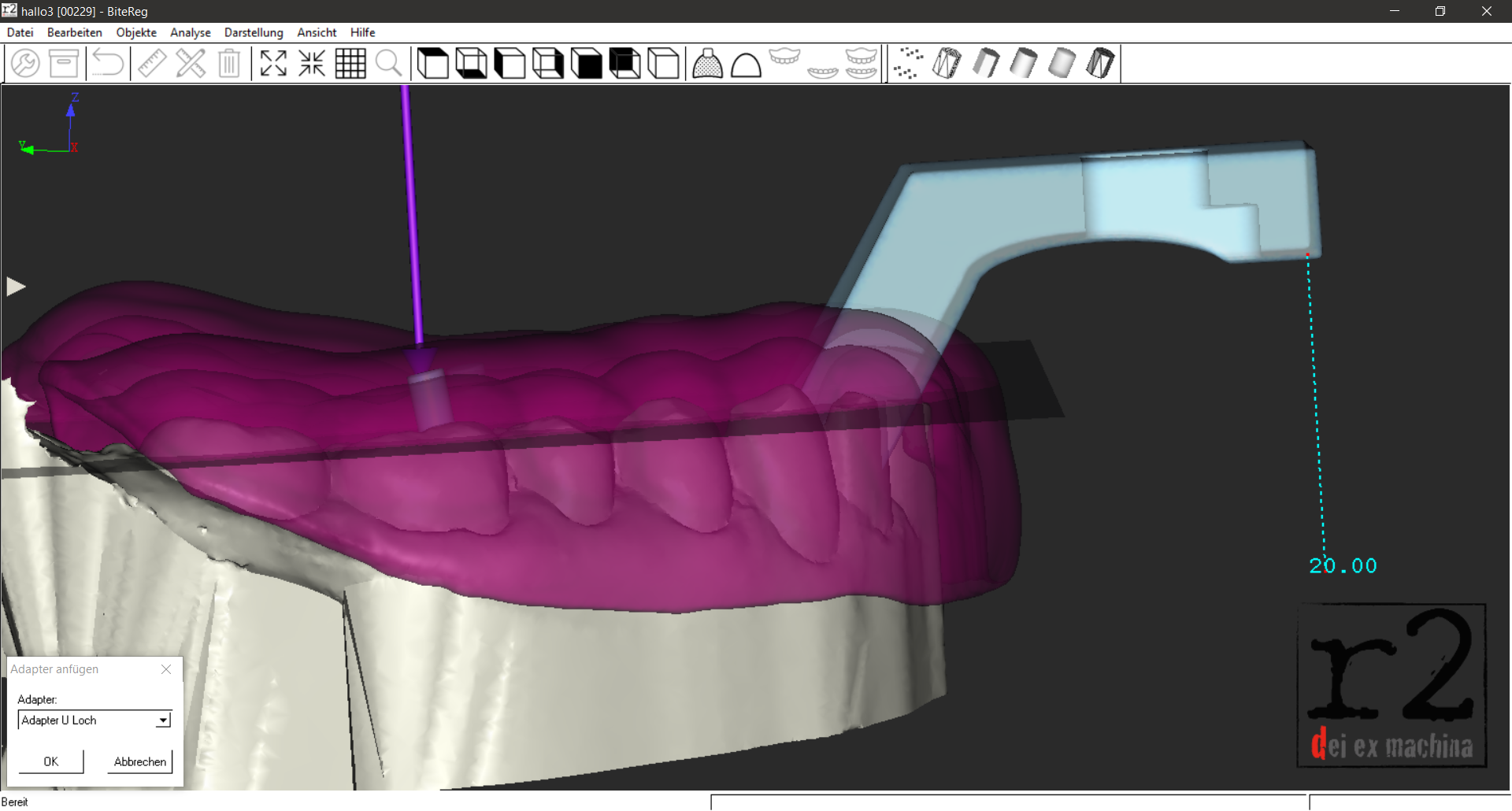The image size is (1512, 811).
Task: Click the trash can delete icon
Action: pos(229,63)
